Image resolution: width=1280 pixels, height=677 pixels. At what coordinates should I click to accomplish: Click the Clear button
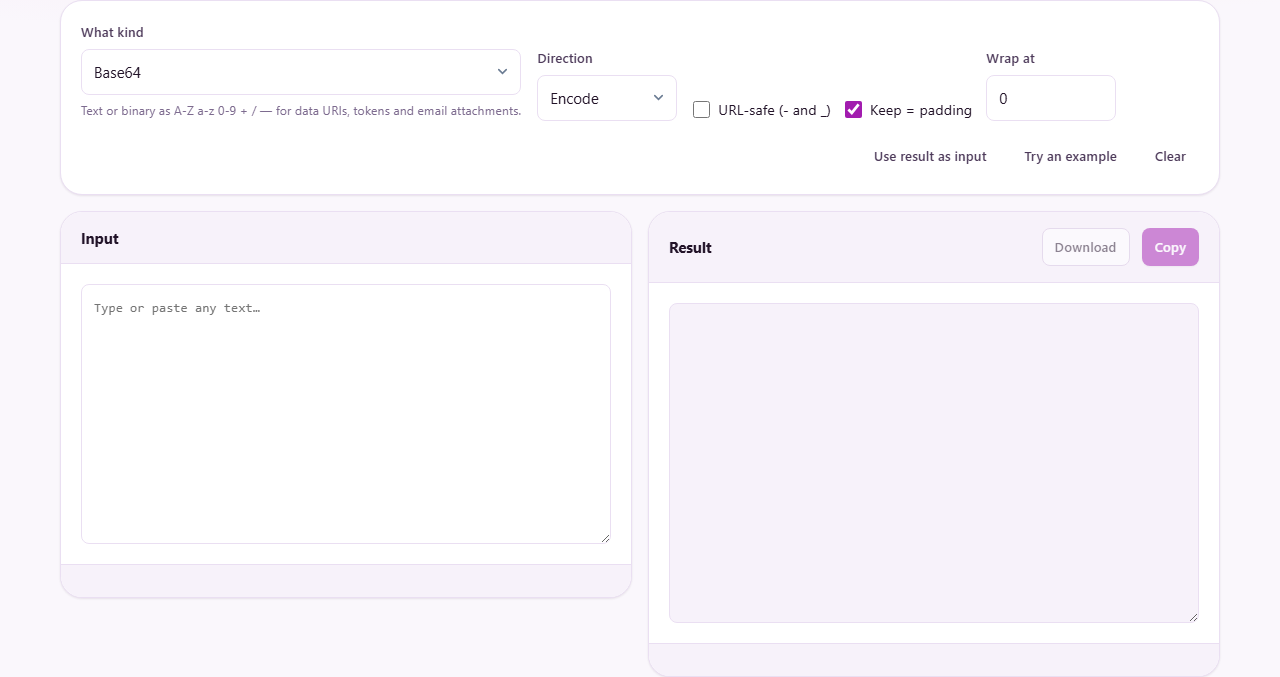pyautogui.click(x=1170, y=156)
